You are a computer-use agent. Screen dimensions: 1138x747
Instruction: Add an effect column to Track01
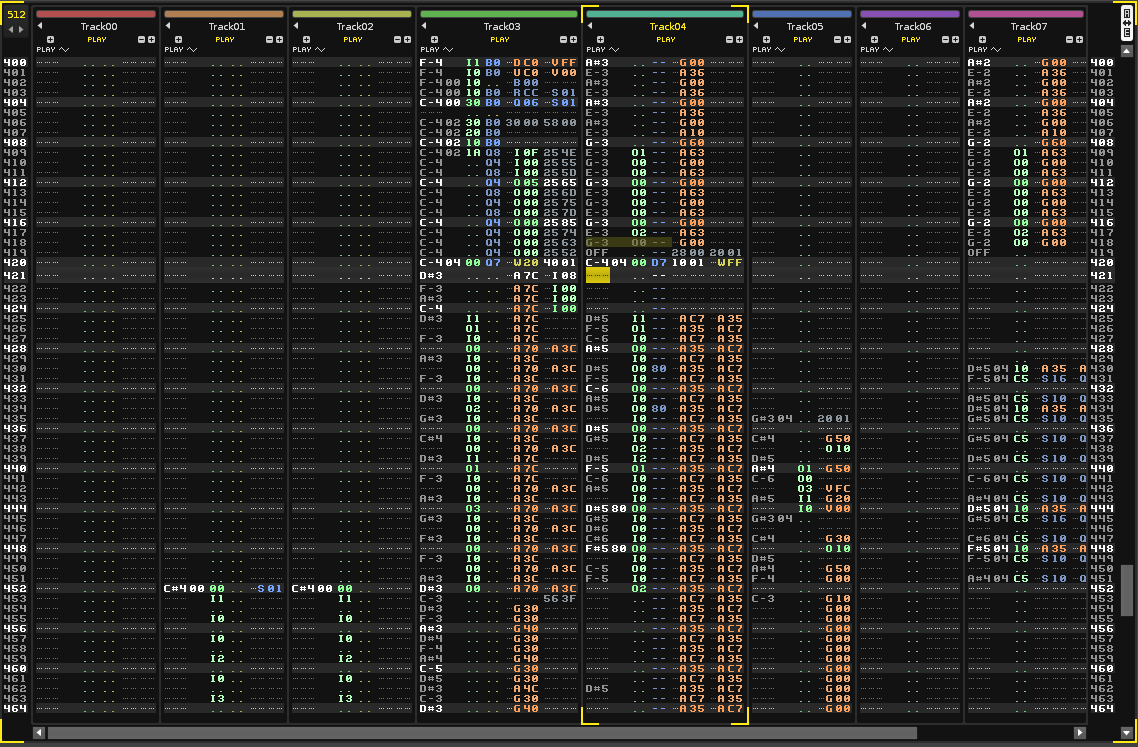(x=281, y=39)
